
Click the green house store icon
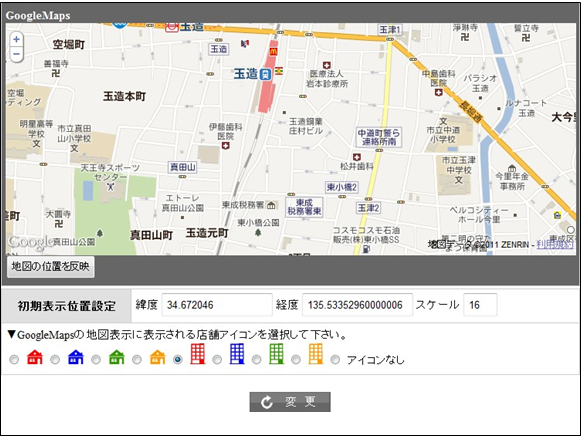[117, 357]
